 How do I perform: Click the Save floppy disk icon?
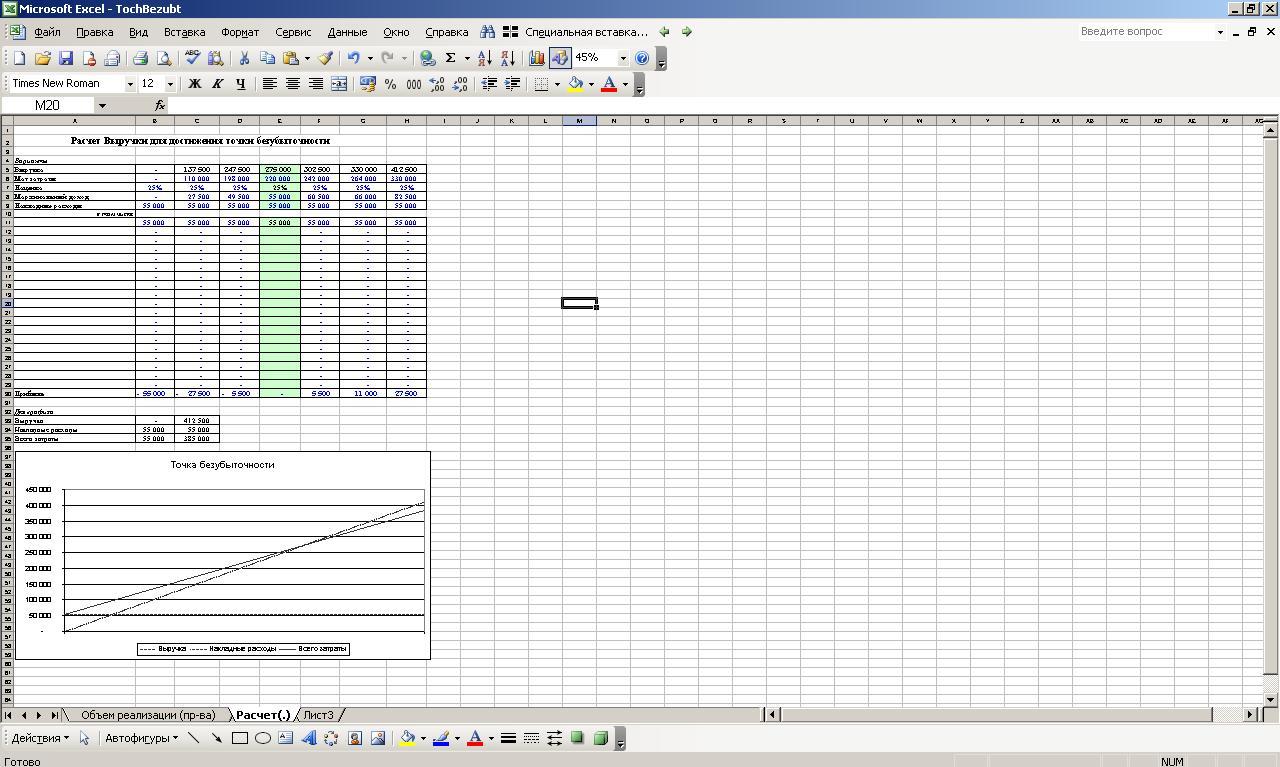coord(66,58)
